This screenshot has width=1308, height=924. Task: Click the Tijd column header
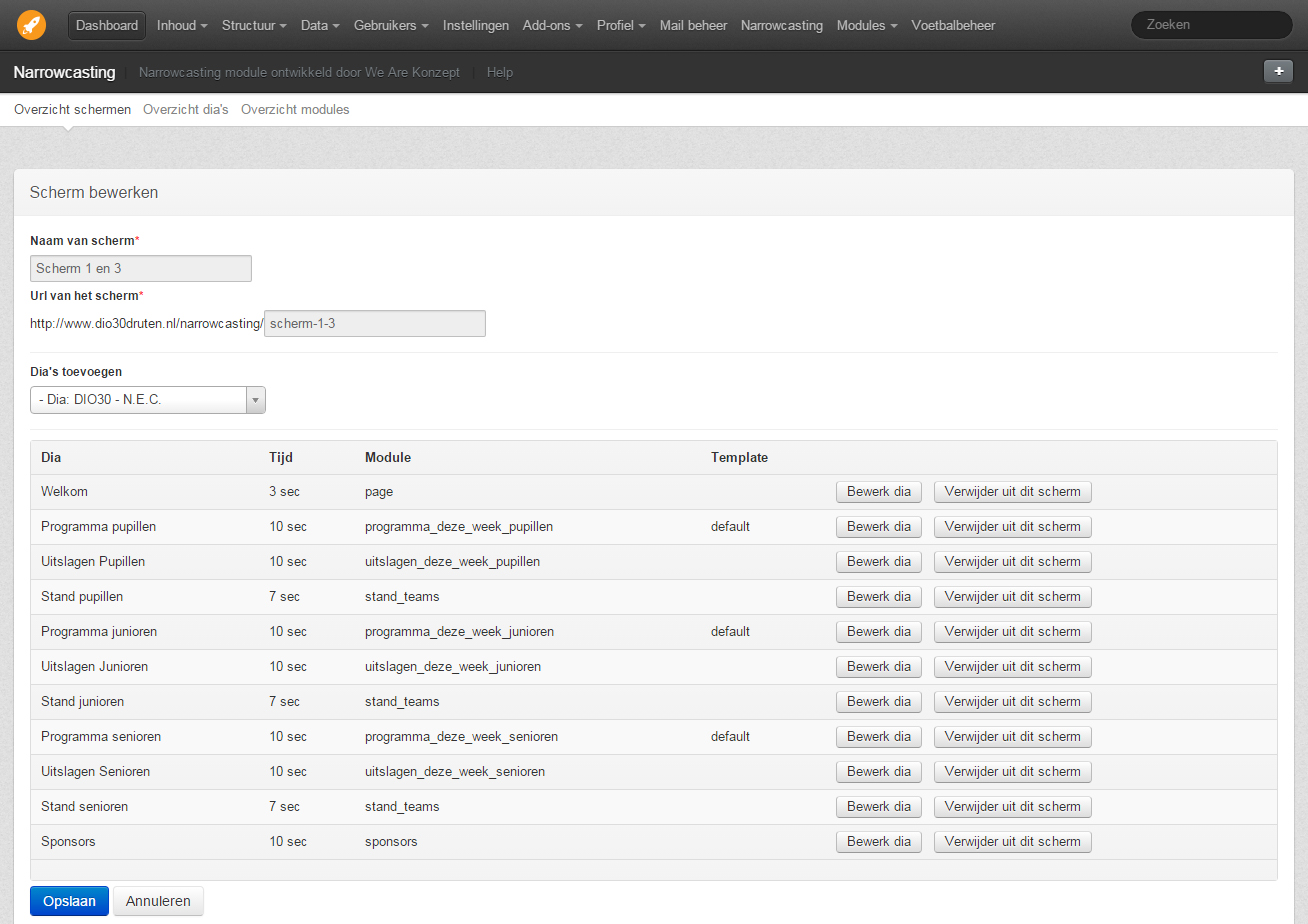[281, 457]
